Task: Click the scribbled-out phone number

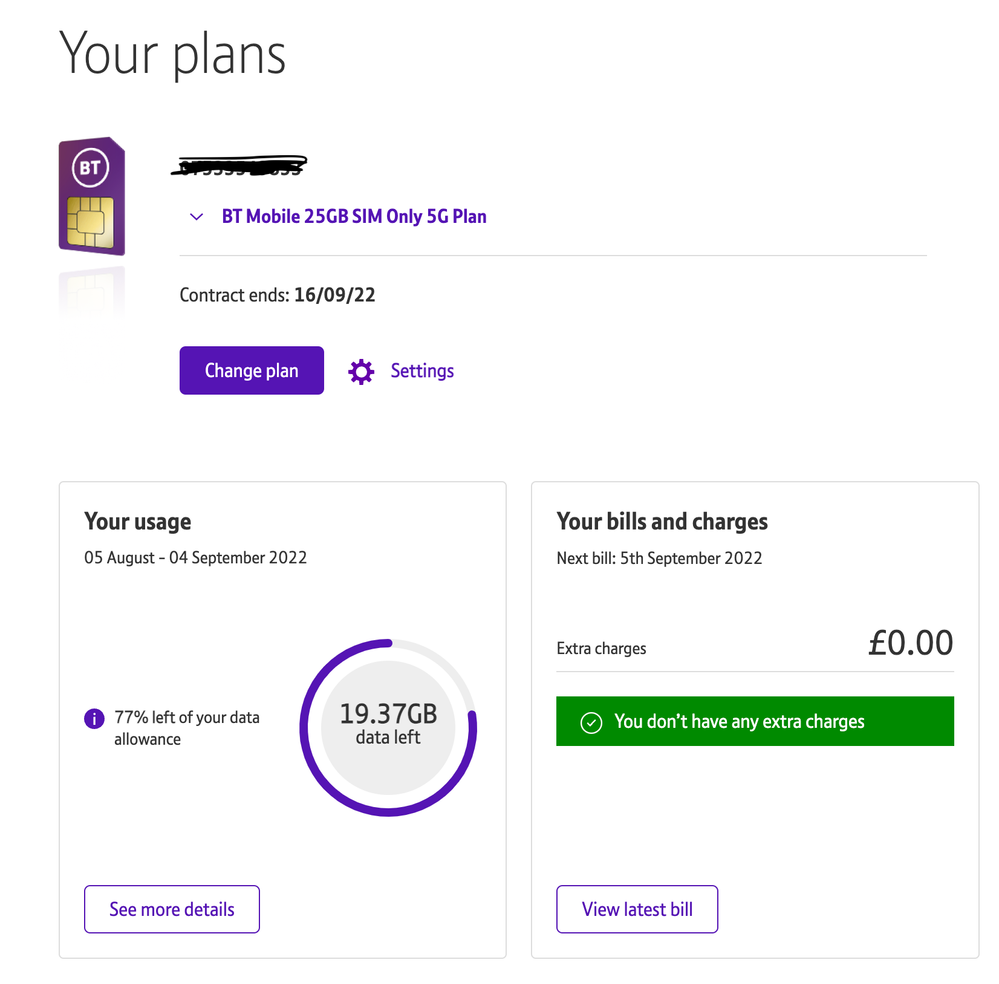Action: coord(239,166)
